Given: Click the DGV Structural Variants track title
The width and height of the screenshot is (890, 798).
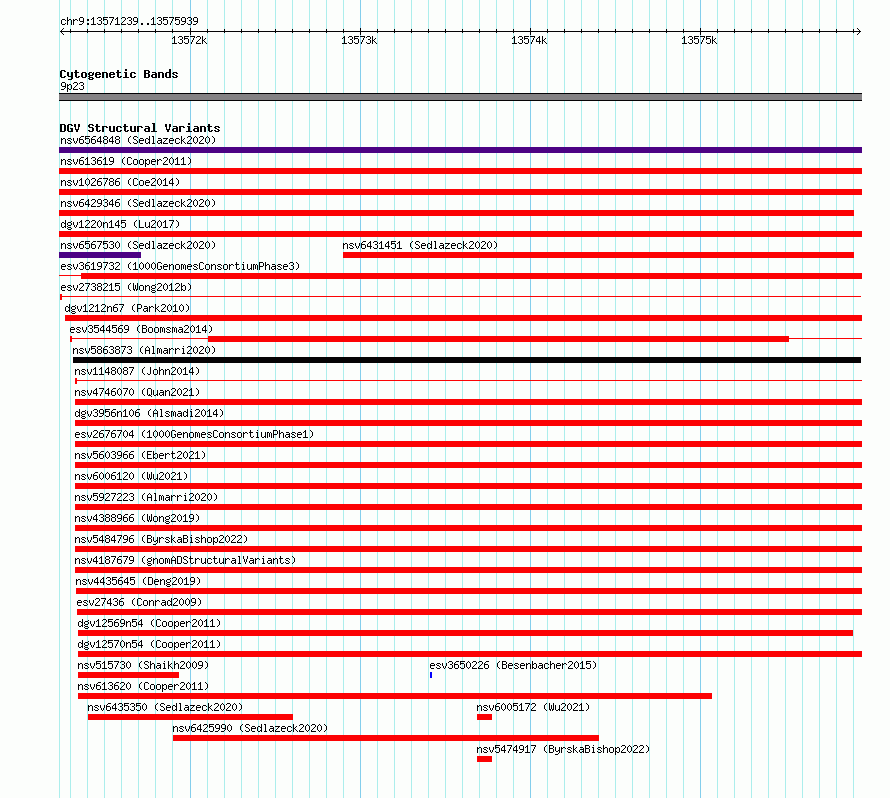Looking at the screenshot, I should 140,128.
